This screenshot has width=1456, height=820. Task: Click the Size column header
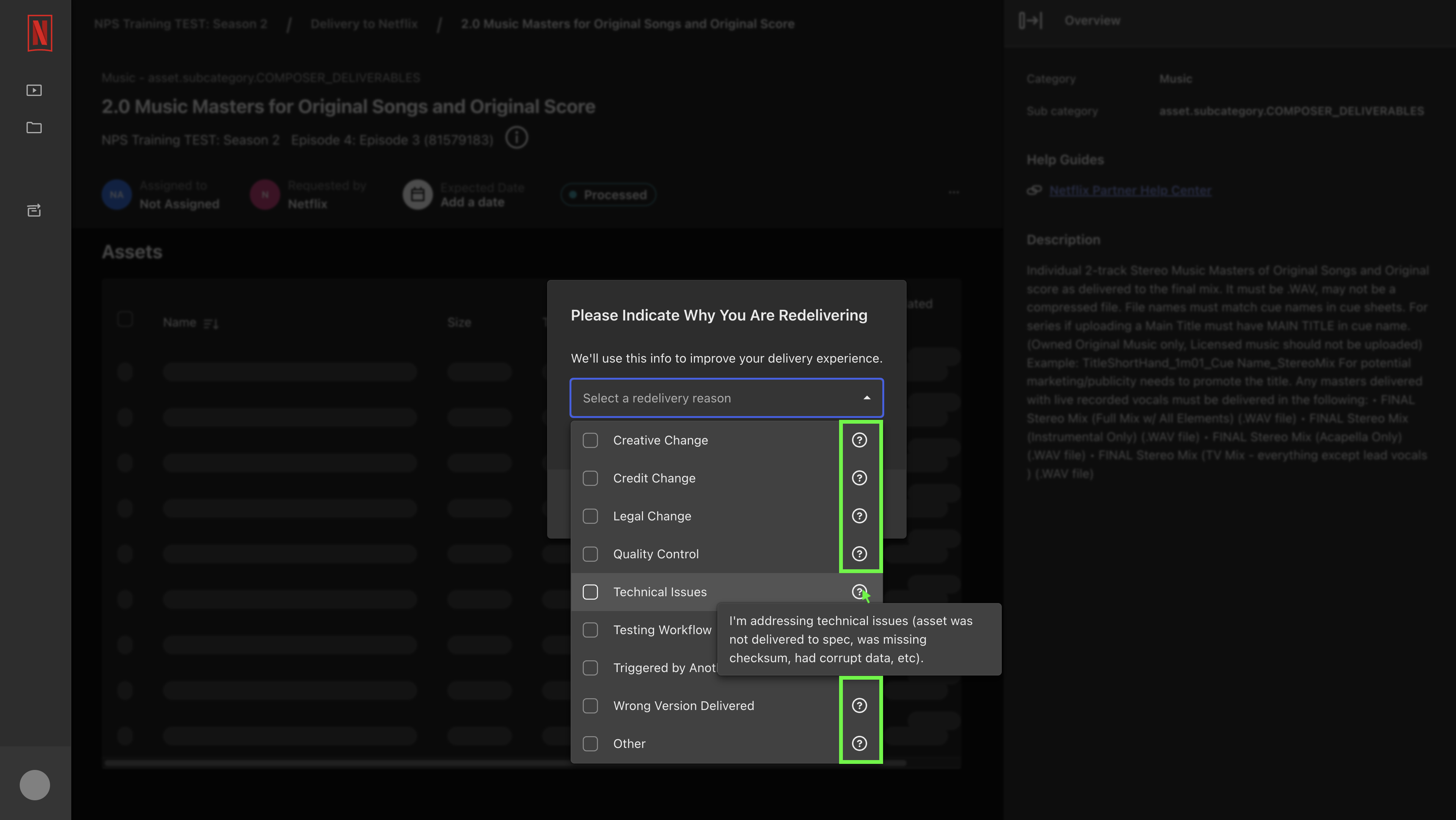point(459,322)
